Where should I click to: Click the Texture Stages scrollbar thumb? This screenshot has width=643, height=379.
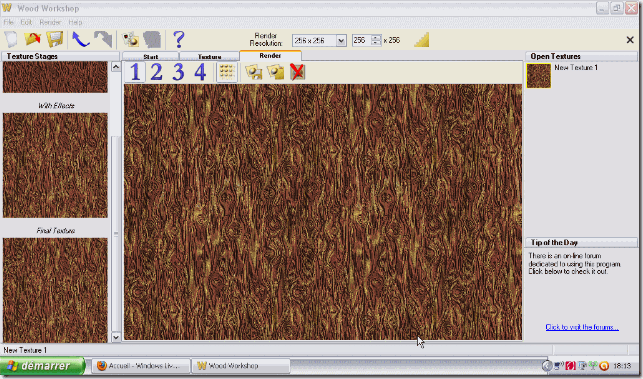[x=116, y=234]
